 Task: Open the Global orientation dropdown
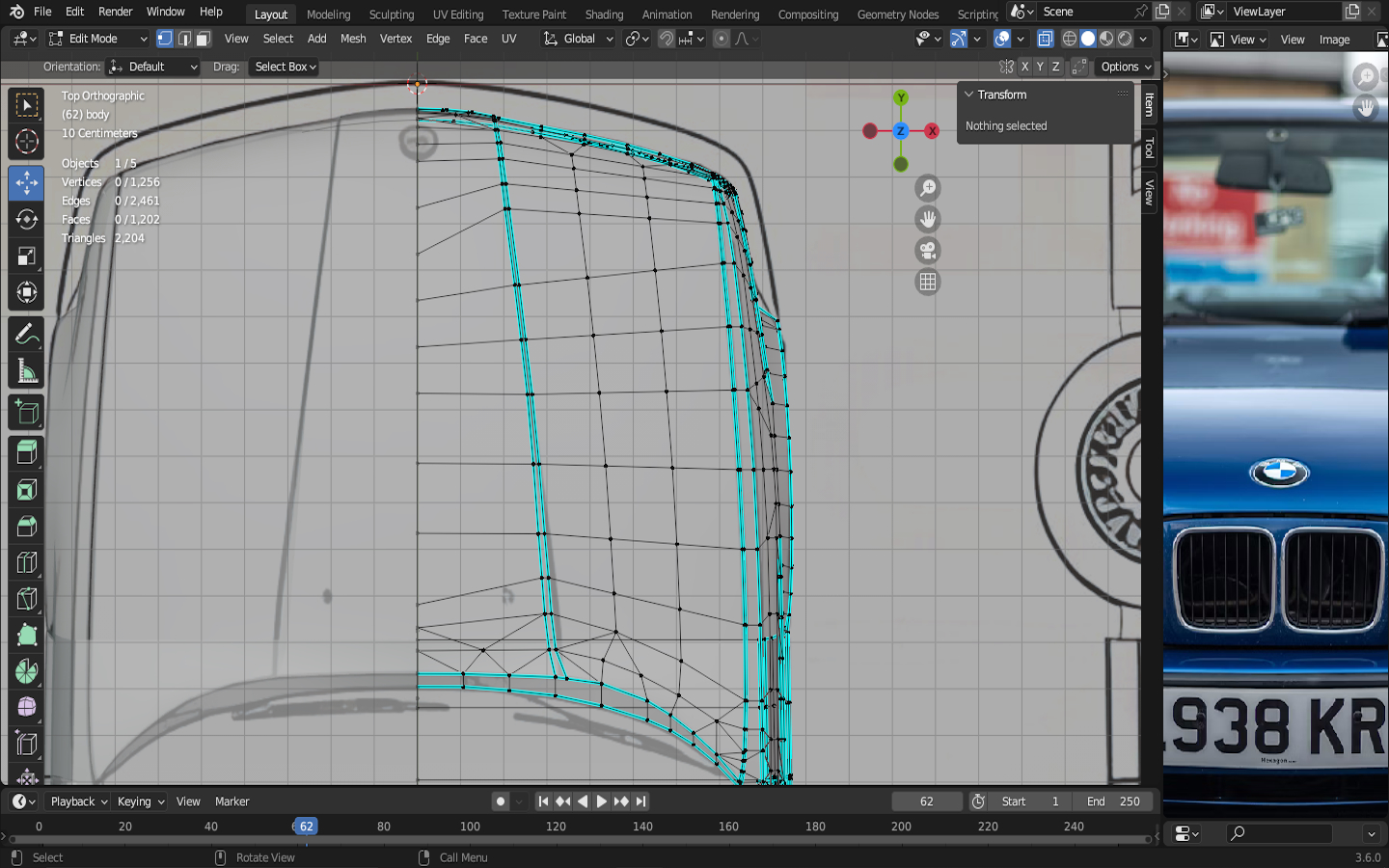pyautogui.click(x=578, y=39)
